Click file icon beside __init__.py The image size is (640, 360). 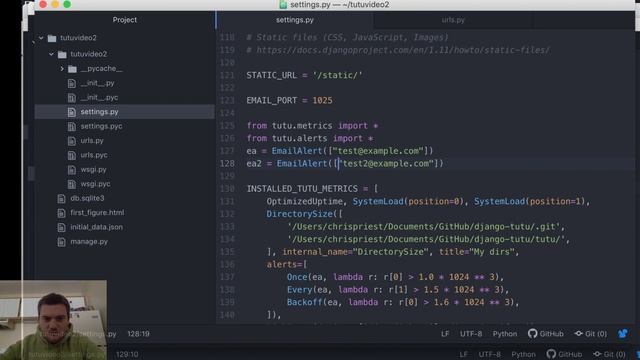72,83
